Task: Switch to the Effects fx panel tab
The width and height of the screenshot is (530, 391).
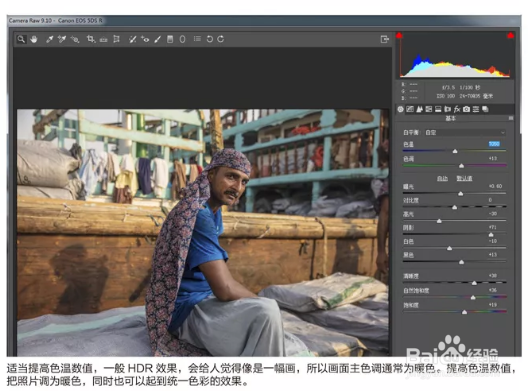Action: [457, 109]
